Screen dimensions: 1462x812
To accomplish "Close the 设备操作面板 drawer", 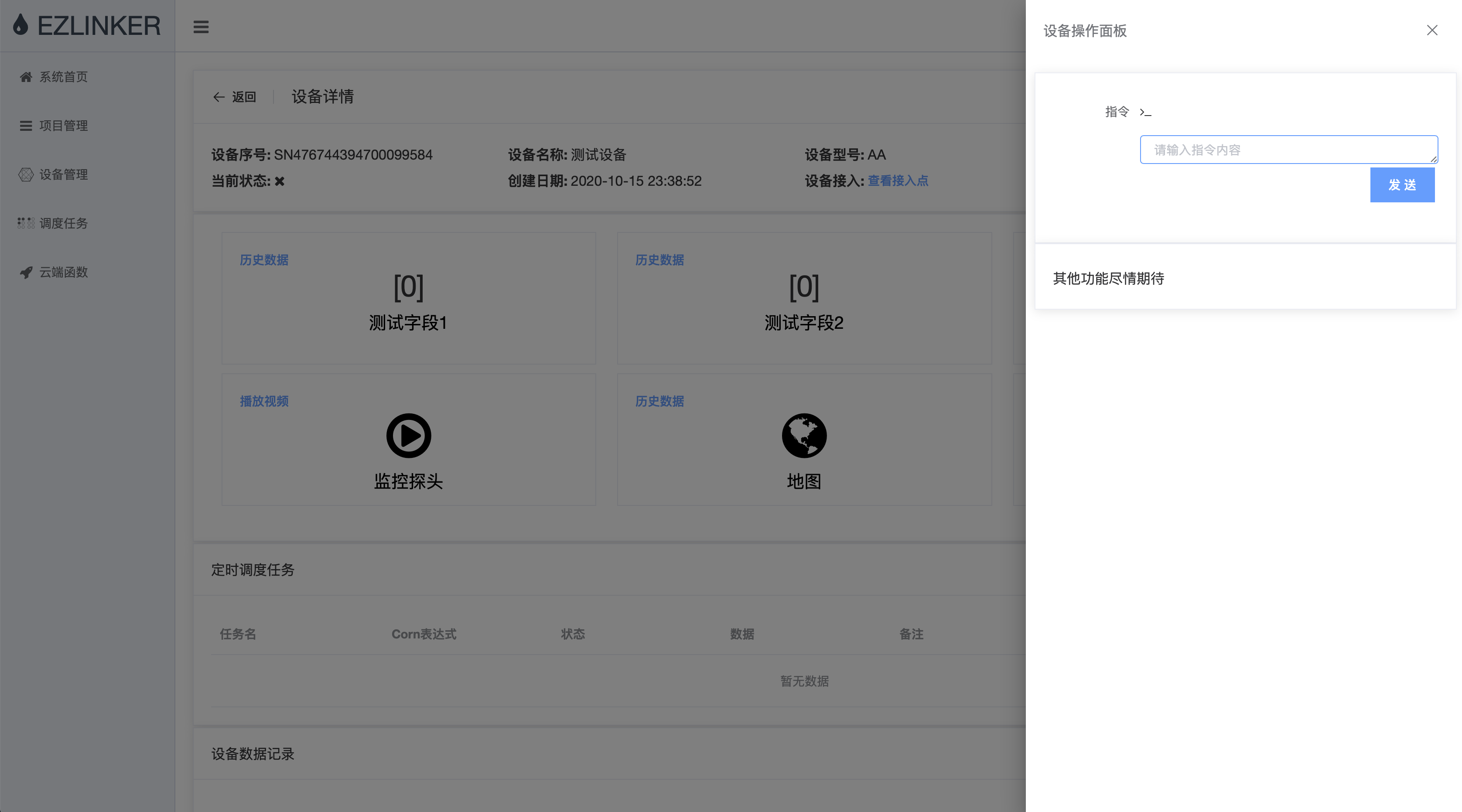I will (1432, 31).
